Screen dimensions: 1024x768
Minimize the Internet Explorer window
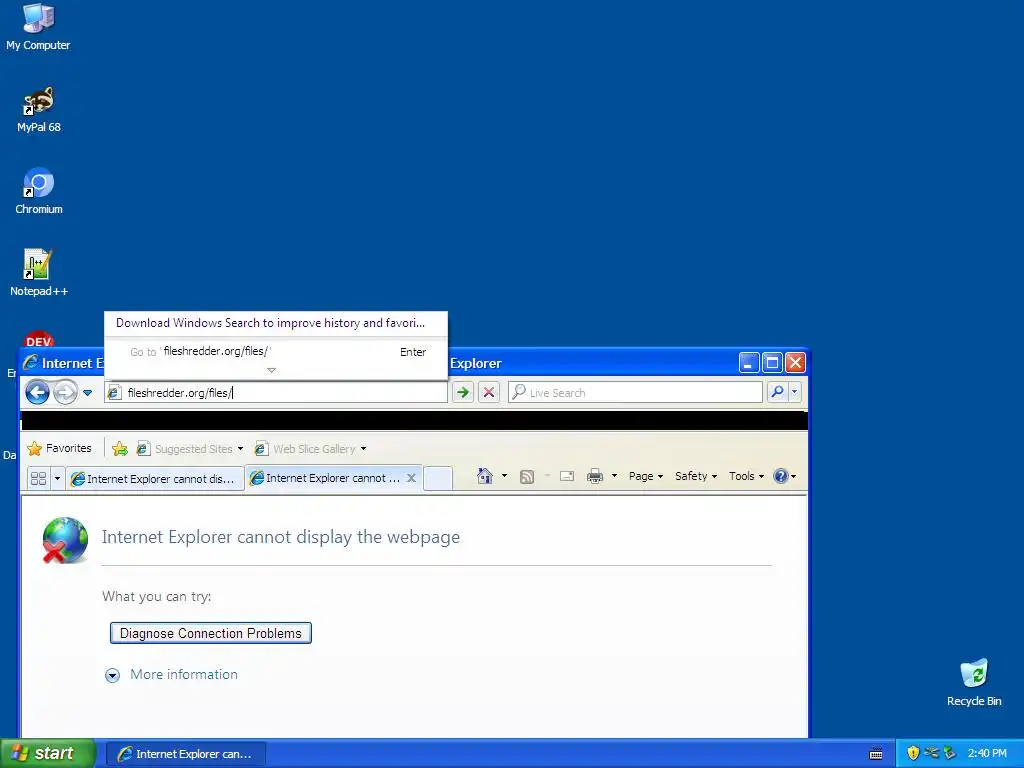coord(748,363)
